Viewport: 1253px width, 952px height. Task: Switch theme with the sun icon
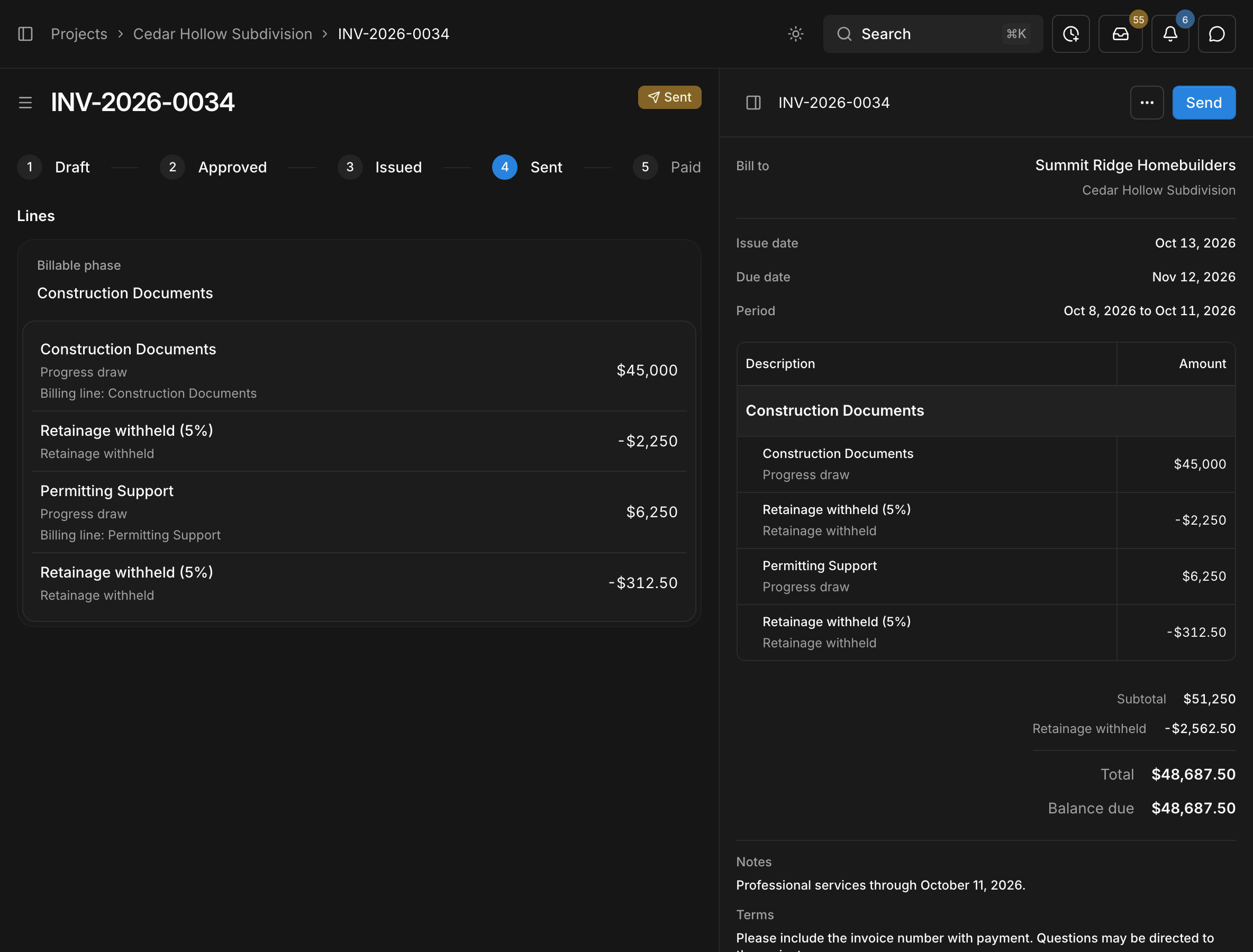795,34
